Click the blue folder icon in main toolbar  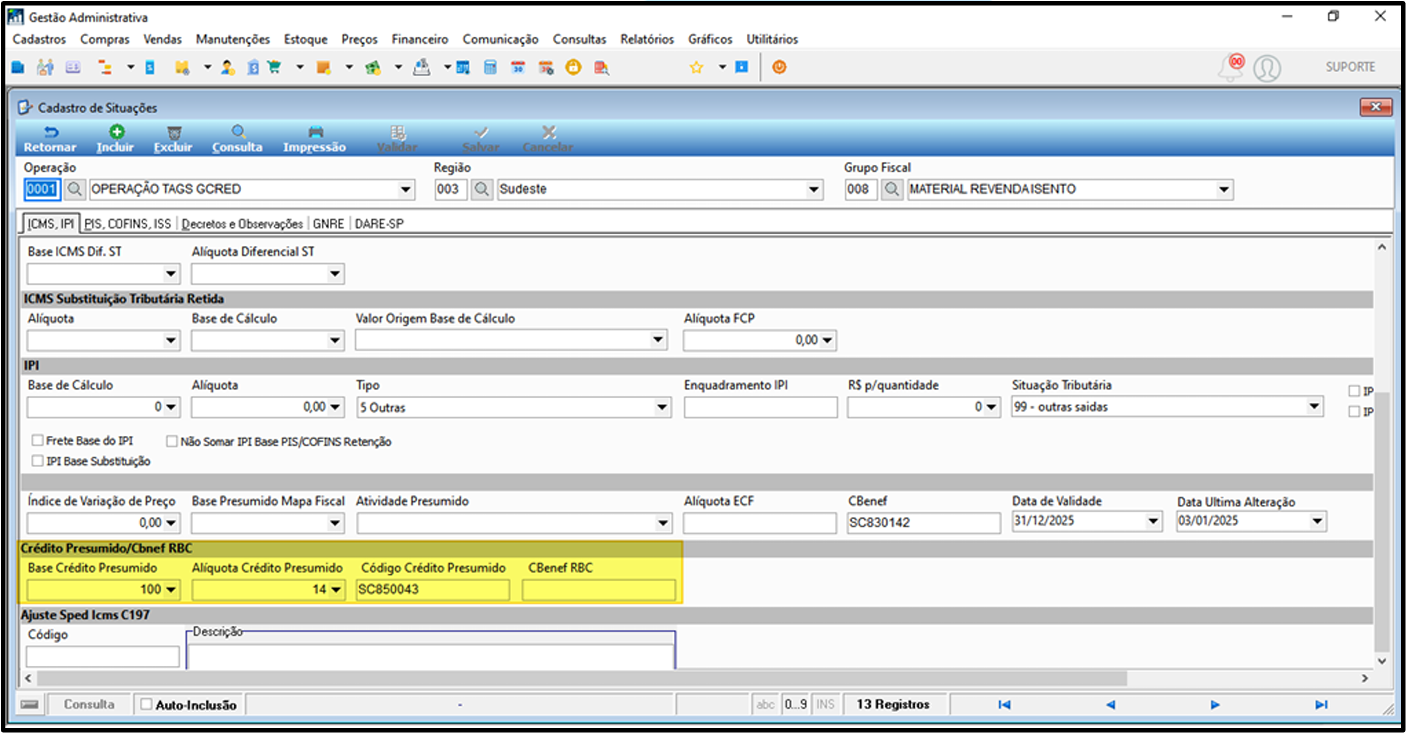coord(18,68)
